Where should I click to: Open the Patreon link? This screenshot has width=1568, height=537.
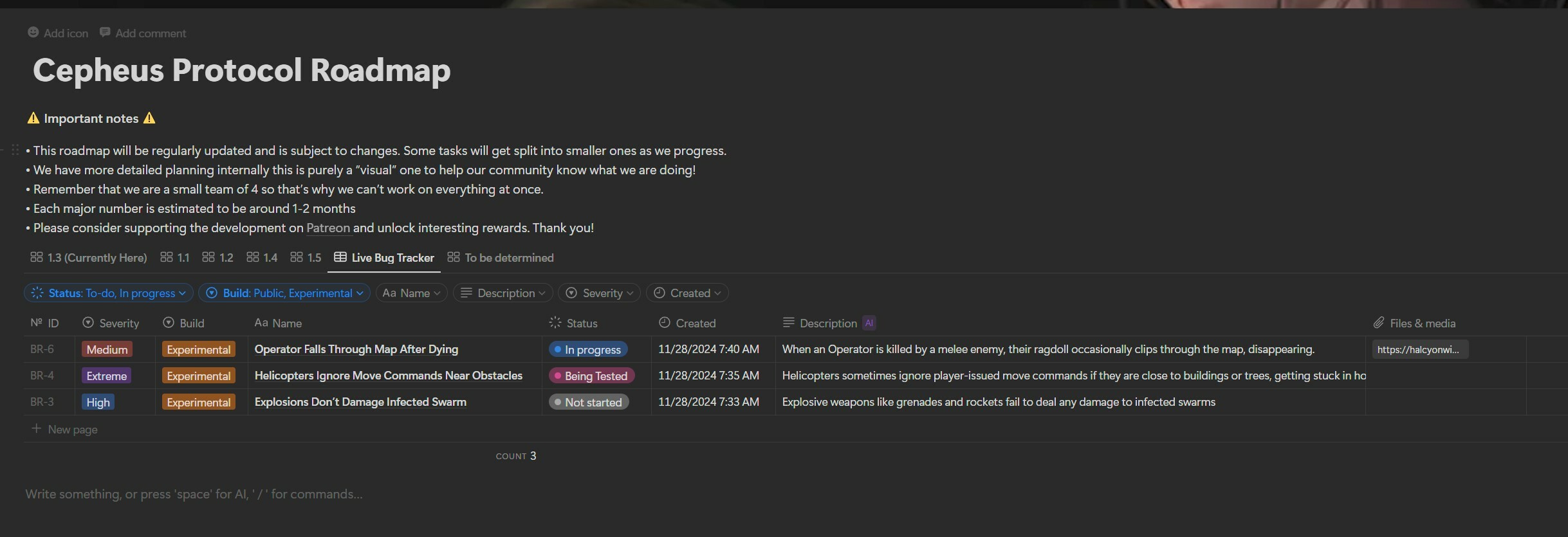(x=328, y=228)
